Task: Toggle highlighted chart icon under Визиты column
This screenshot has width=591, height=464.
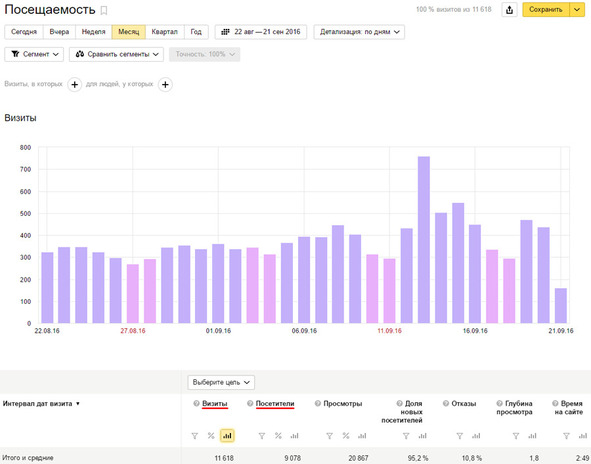Action: (227, 436)
